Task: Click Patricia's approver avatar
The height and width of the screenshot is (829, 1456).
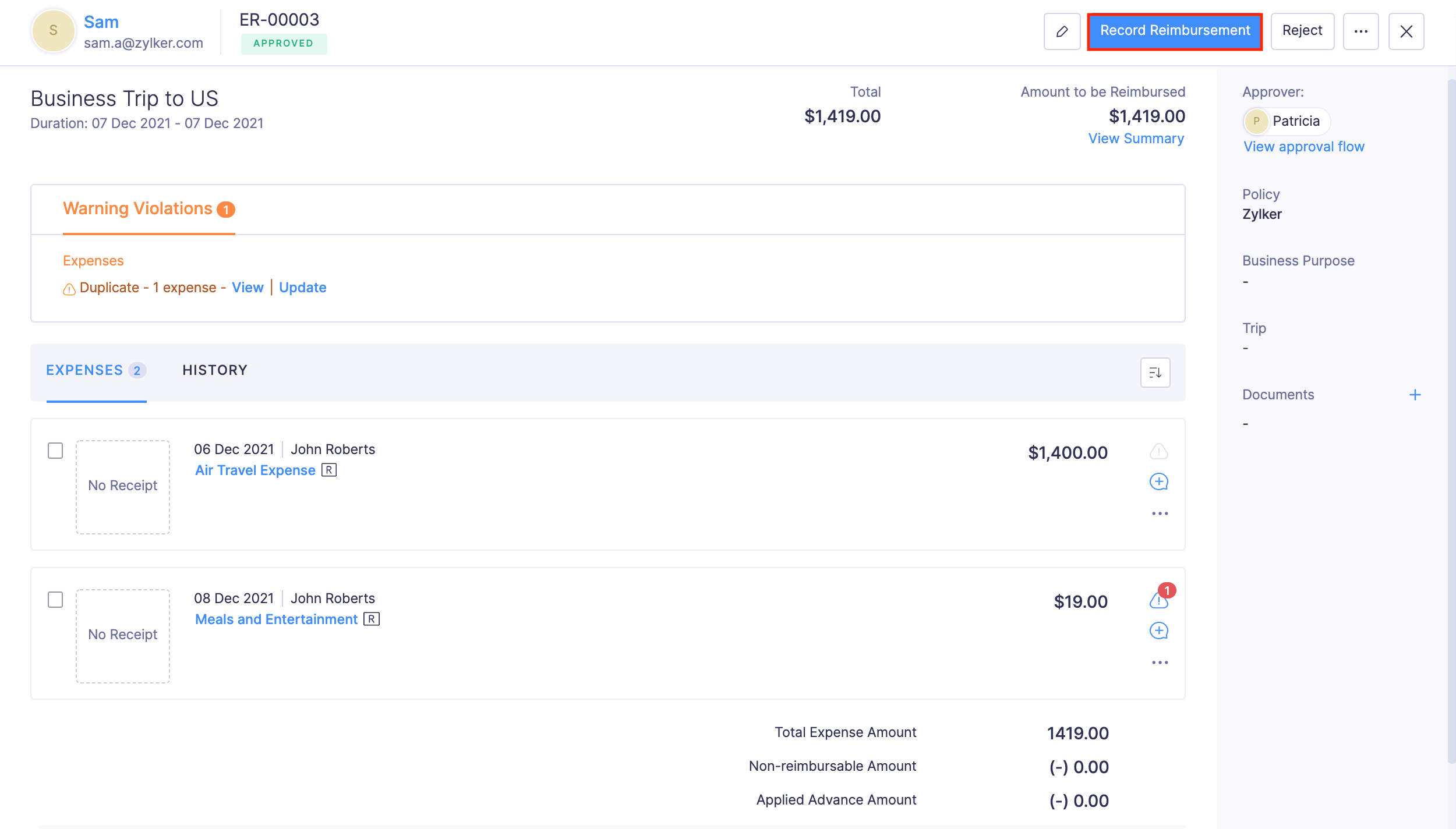Action: click(1256, 121)
